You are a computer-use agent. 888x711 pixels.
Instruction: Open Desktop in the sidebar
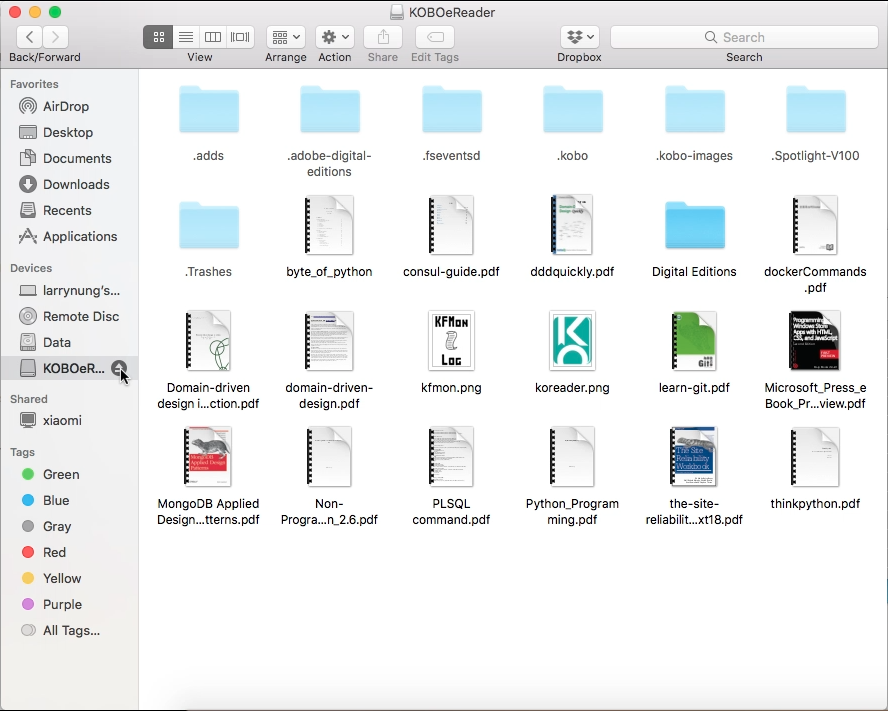click(x=69, y=133)
